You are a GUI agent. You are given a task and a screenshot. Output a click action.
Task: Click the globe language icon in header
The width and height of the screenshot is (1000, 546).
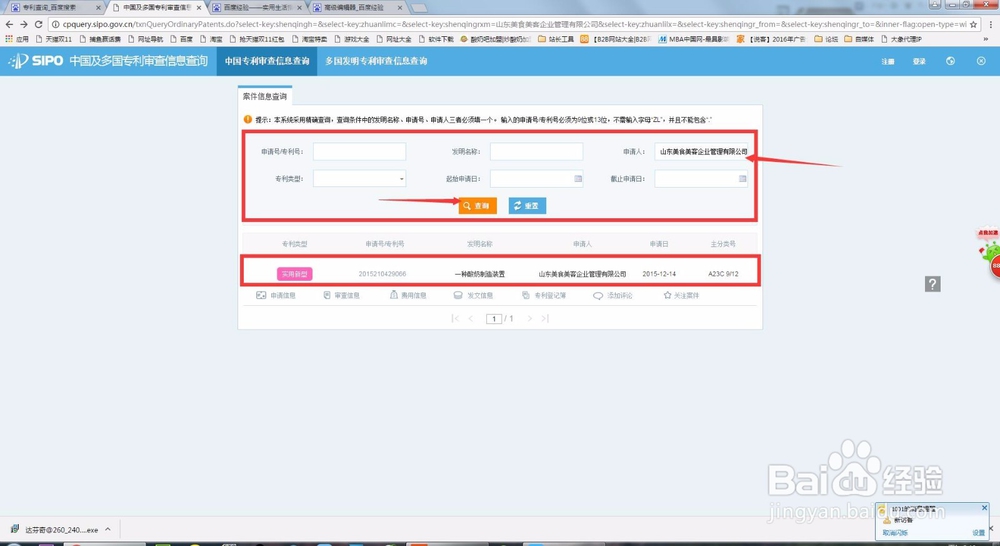pos(950,61)
